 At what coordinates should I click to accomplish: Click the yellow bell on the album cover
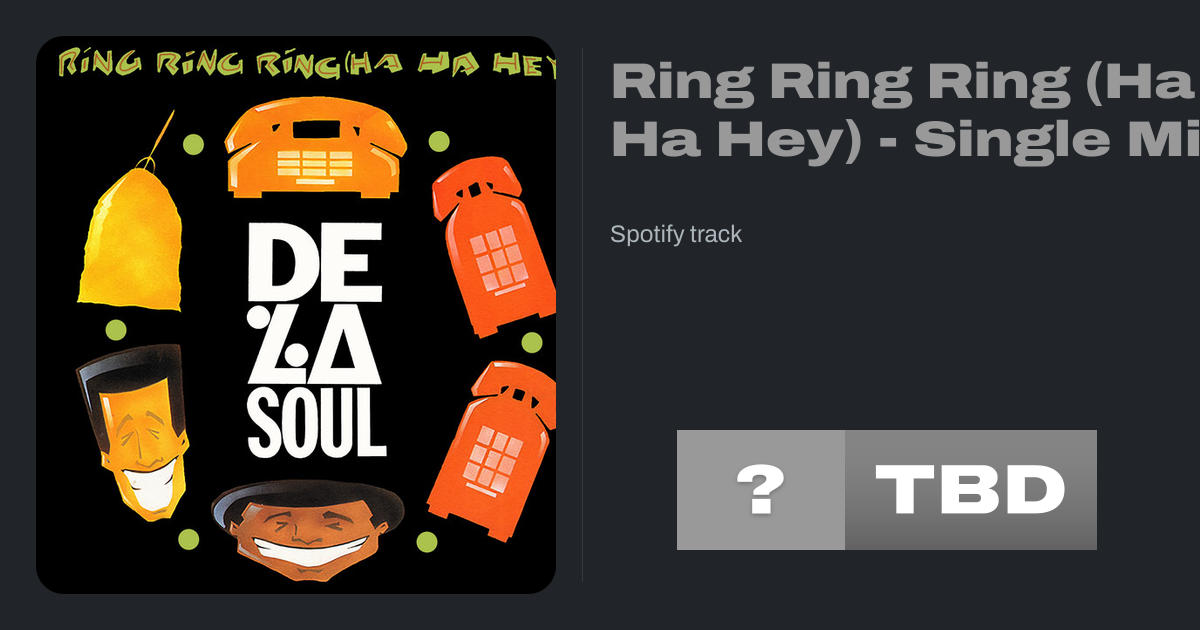tap(130, 235)
